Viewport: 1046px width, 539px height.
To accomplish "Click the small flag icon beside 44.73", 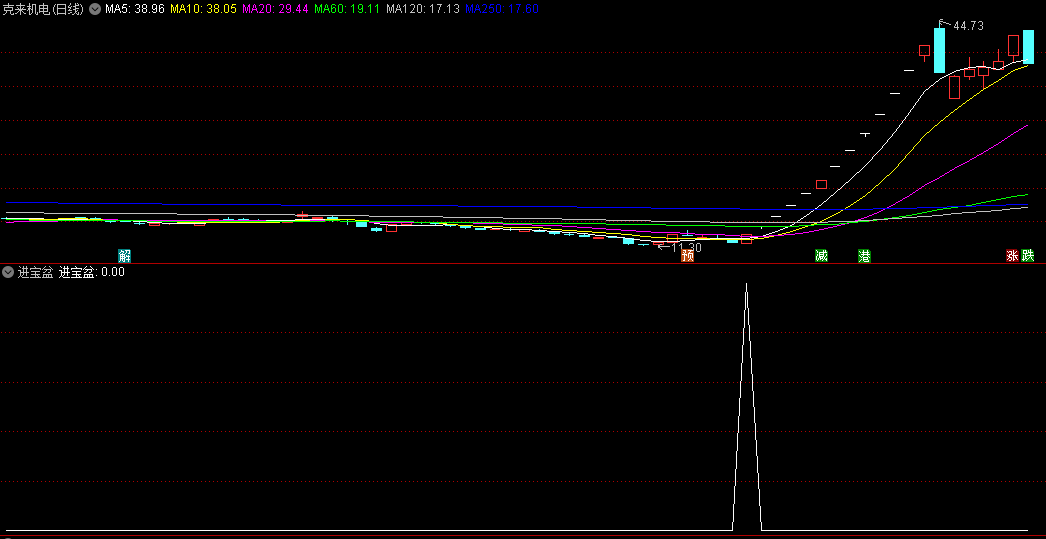I will 942,23.
